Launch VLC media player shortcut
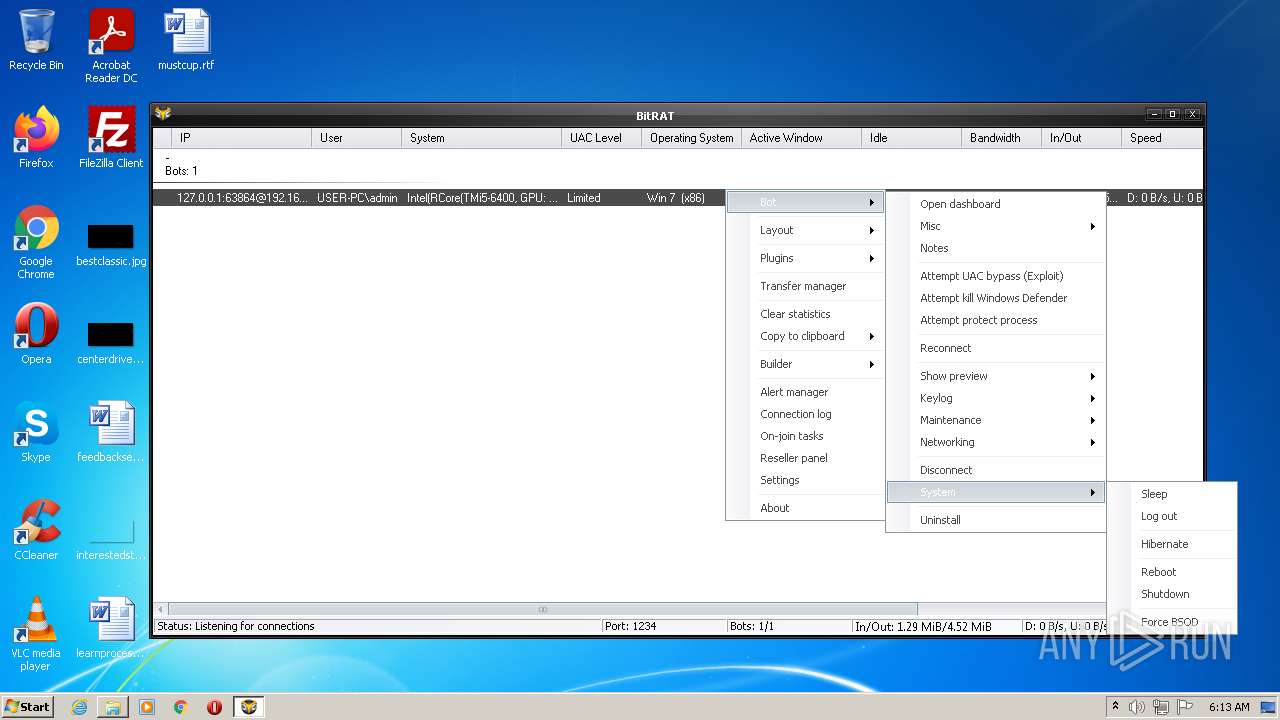 point(36,634)
